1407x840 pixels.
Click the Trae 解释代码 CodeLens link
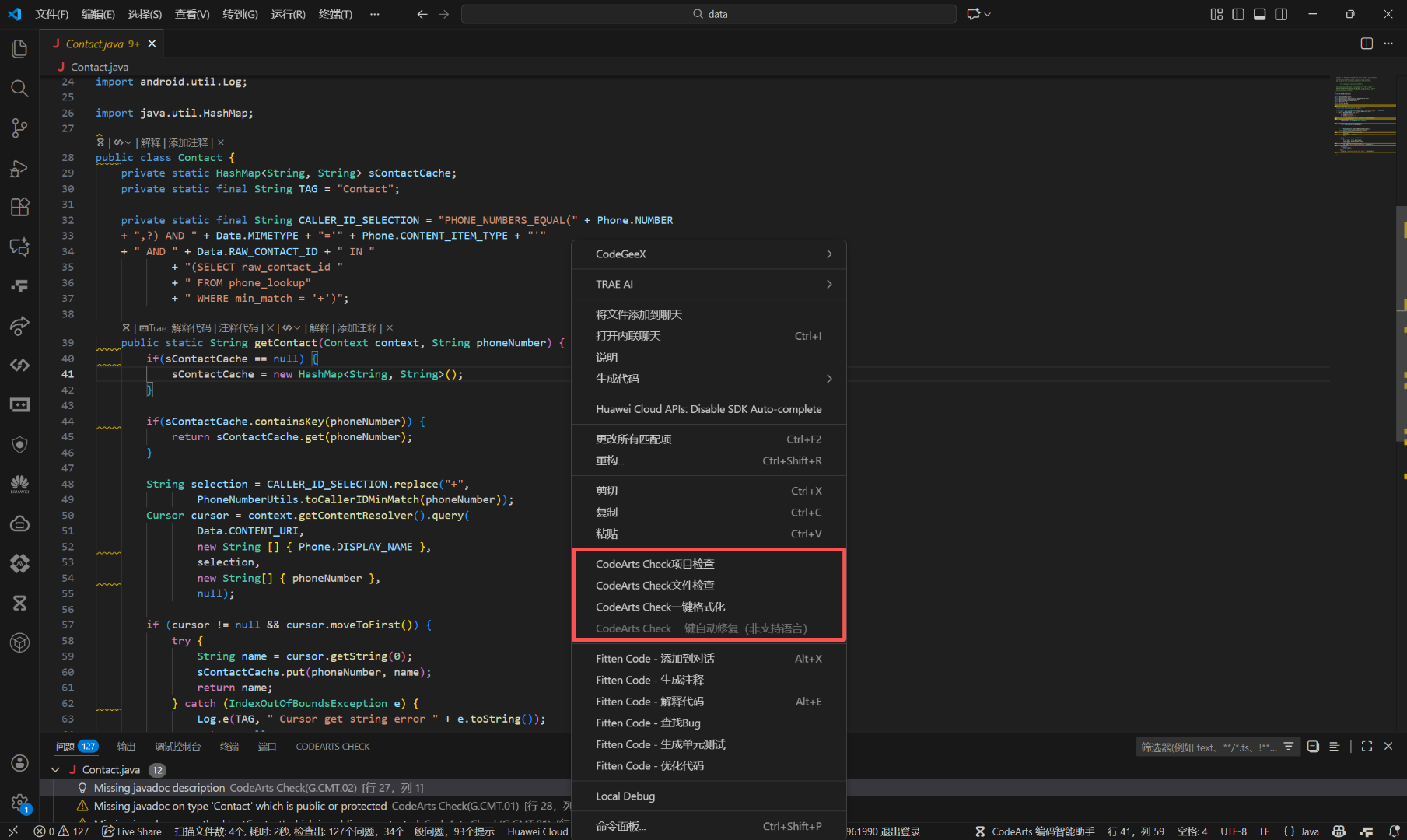(x=191, y=328)
